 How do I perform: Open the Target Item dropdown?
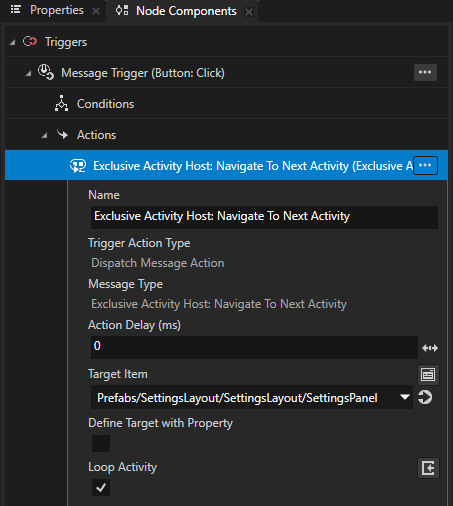click(405, 397)
